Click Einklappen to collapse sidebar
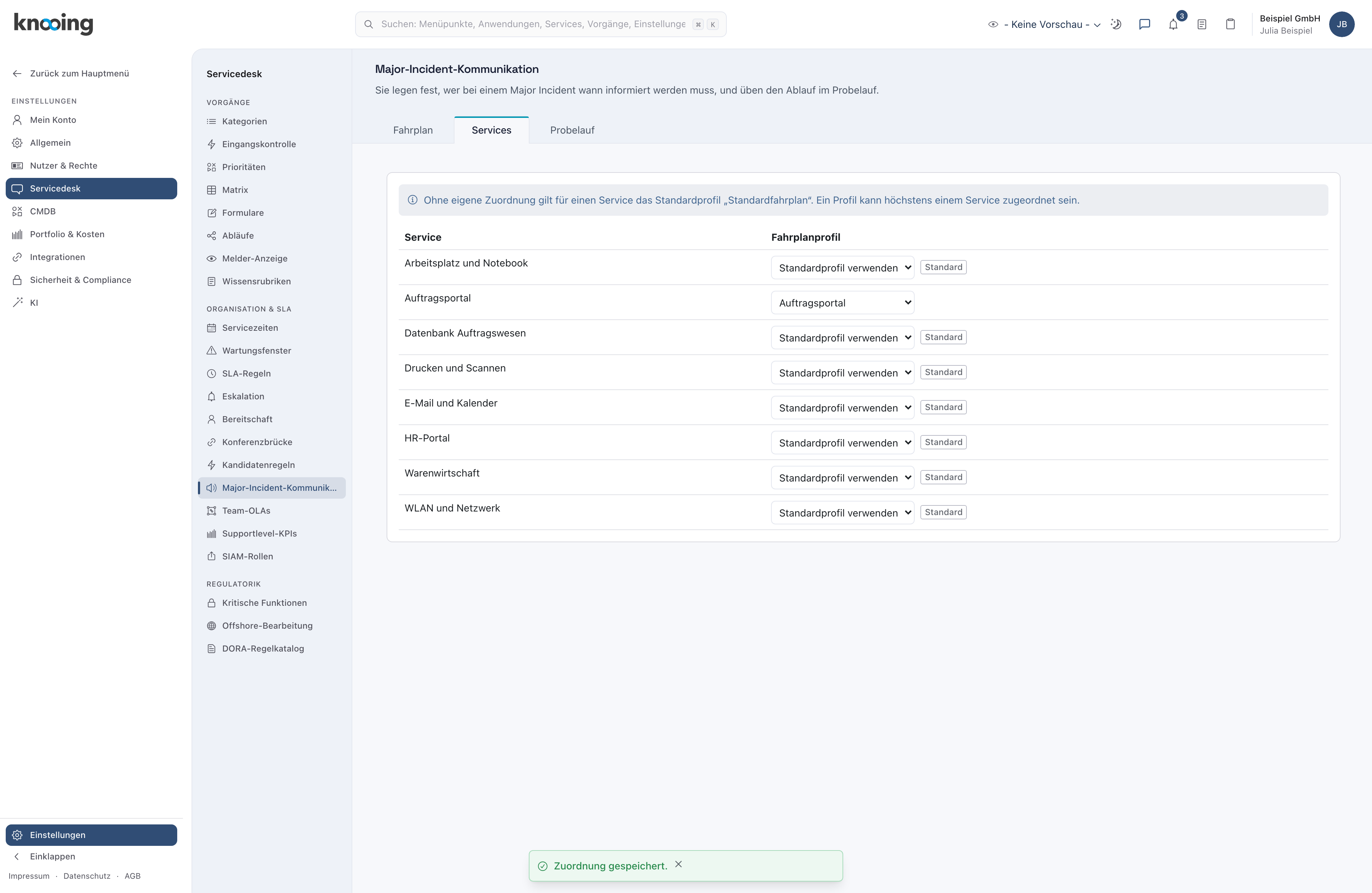This screenshot has width=1372, height=893. pos(91,857)
